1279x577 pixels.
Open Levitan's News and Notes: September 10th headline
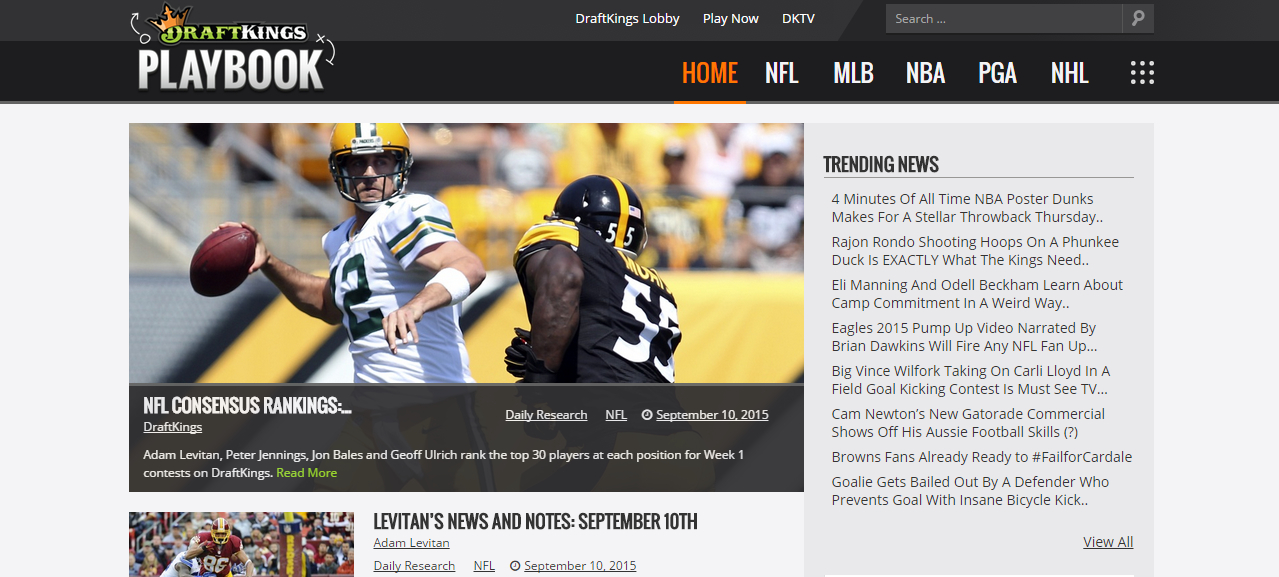(x=535, y=522)
